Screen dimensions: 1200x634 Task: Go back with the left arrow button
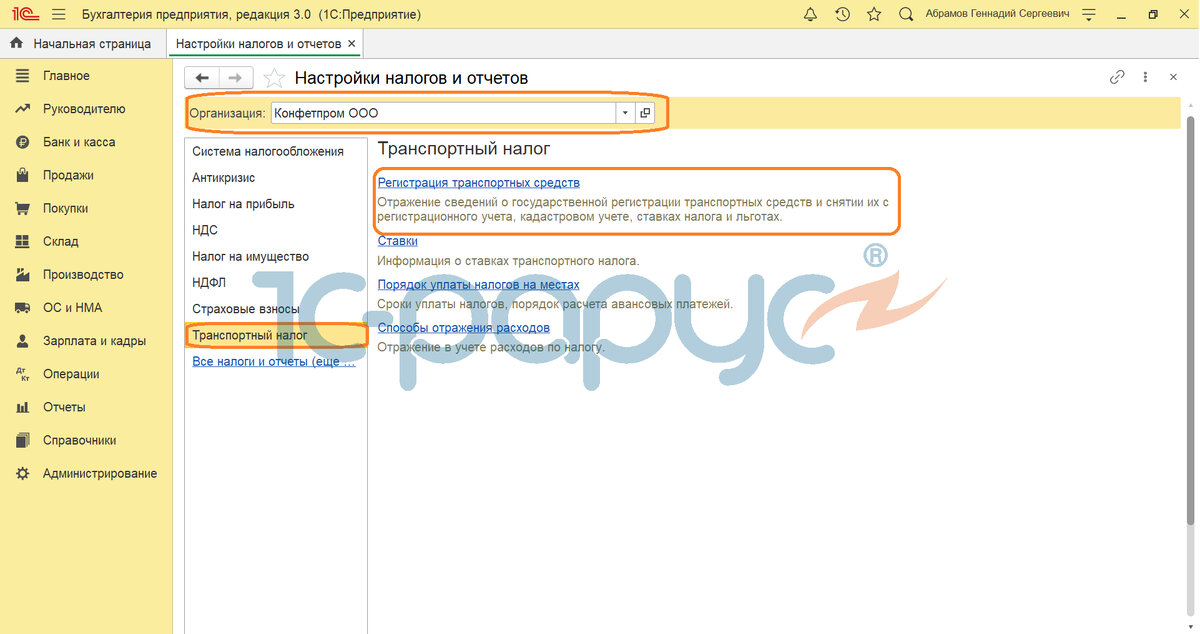click(x=202, y=78)
